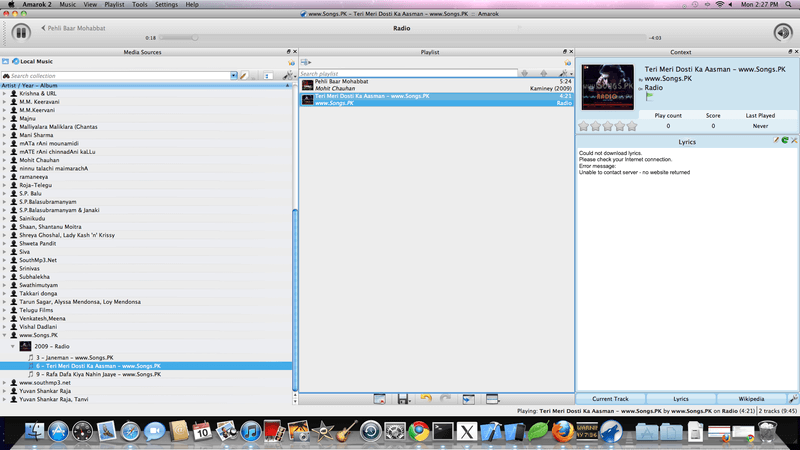Click the volume speaker icon
Screen dimensions: 800x450
click(x=783, y=32)
